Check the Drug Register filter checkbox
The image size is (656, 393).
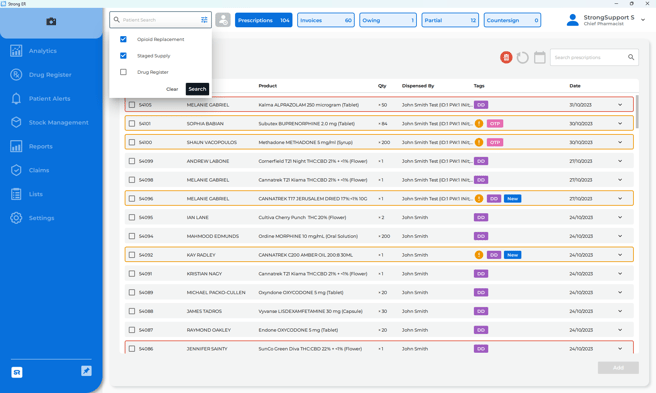point(123,72)
